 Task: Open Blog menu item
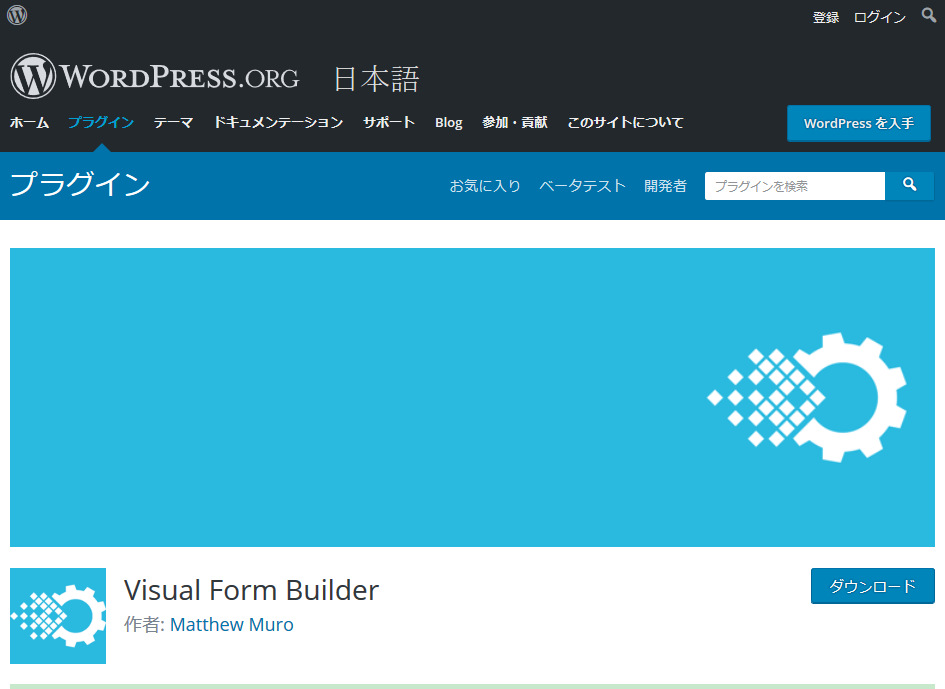coord(448,122)
